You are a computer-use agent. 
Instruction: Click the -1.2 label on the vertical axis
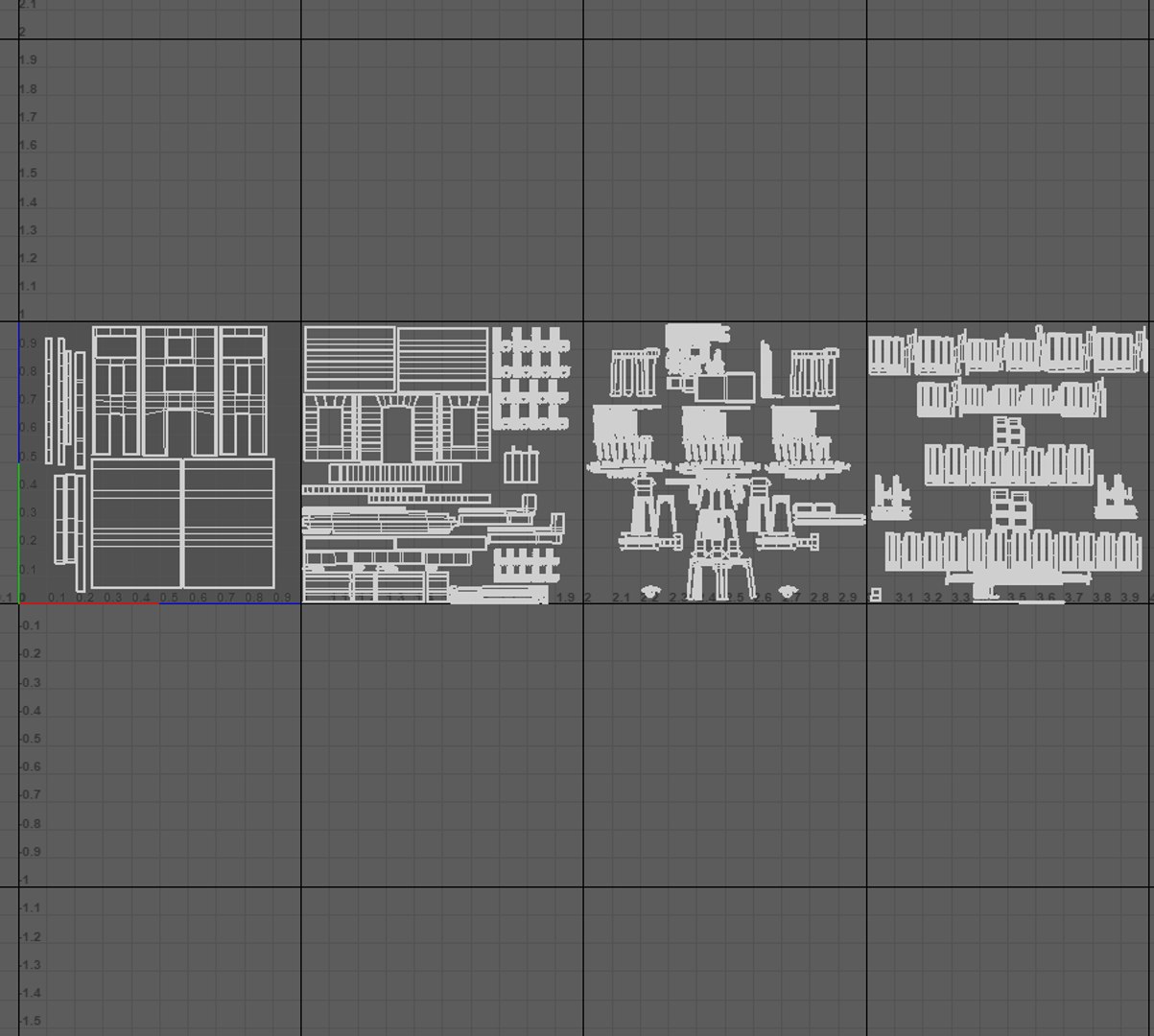pos(31,937)
